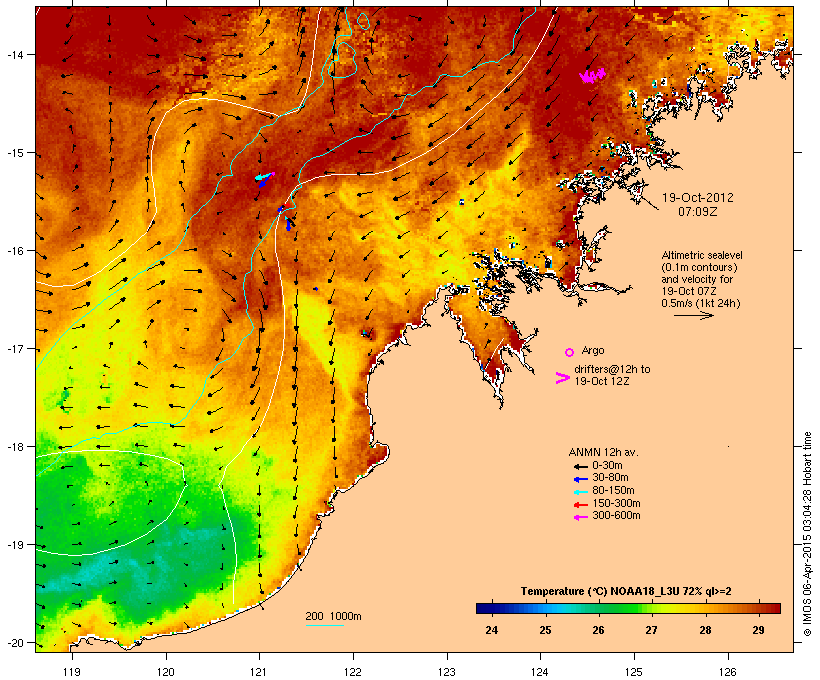Click the latitude label -17
820x680 pixels.
click(x=15, y=348)
